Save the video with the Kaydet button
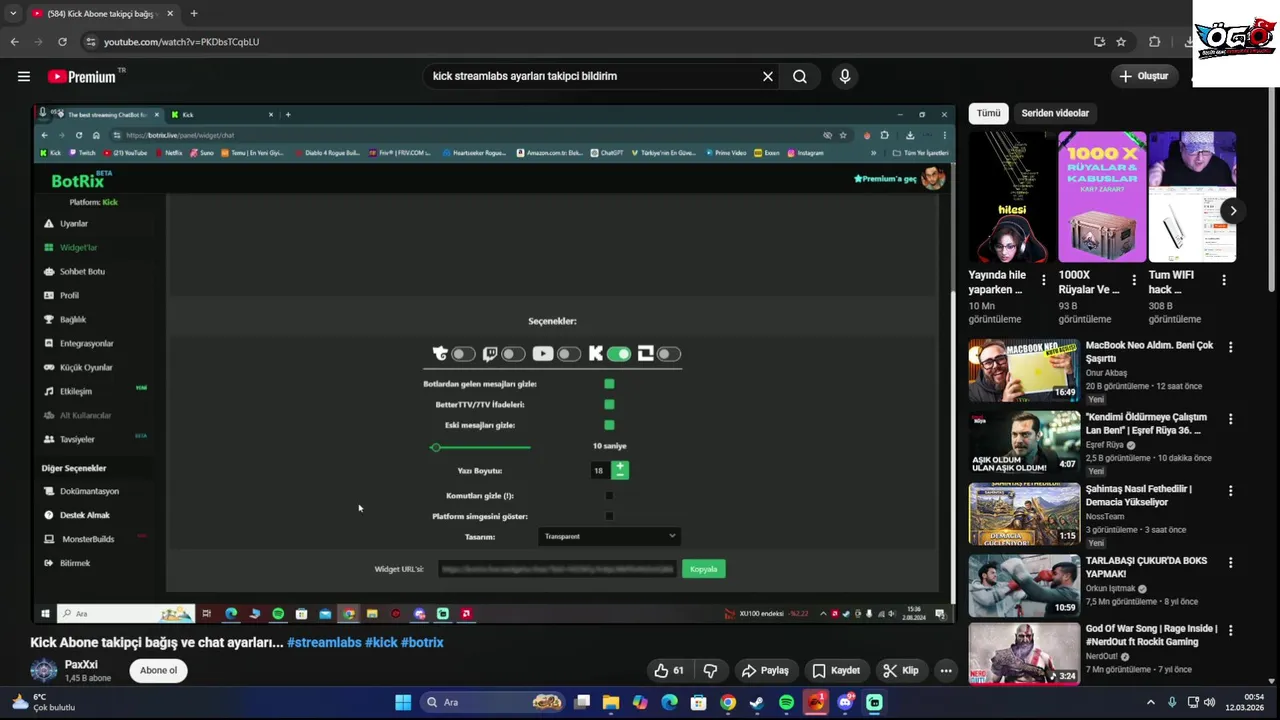Viewport: 1280px width, 720px height. pos(836,670)
